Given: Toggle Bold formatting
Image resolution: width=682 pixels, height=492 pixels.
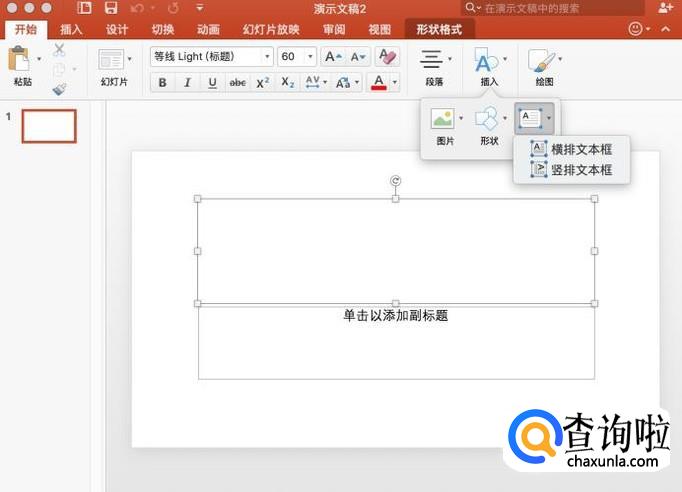Looking at the screenshot, I should click(162, 82).
